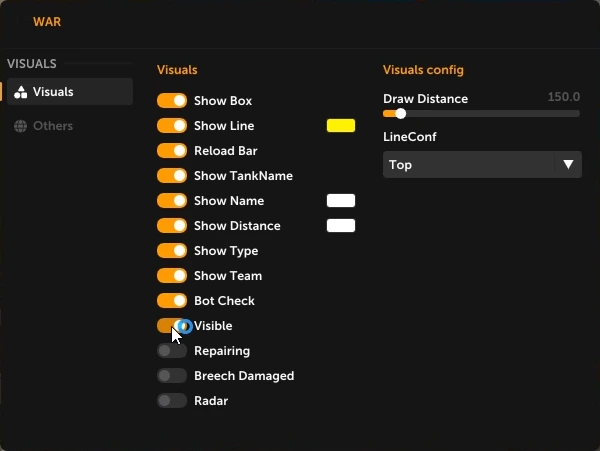
Task: Switch to the Others sidebar tab label
Action: pos(53,126)
